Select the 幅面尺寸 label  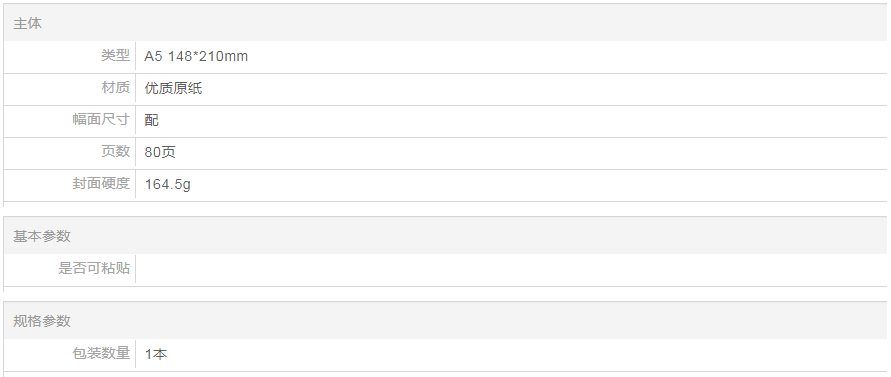(x=101, y=119)
